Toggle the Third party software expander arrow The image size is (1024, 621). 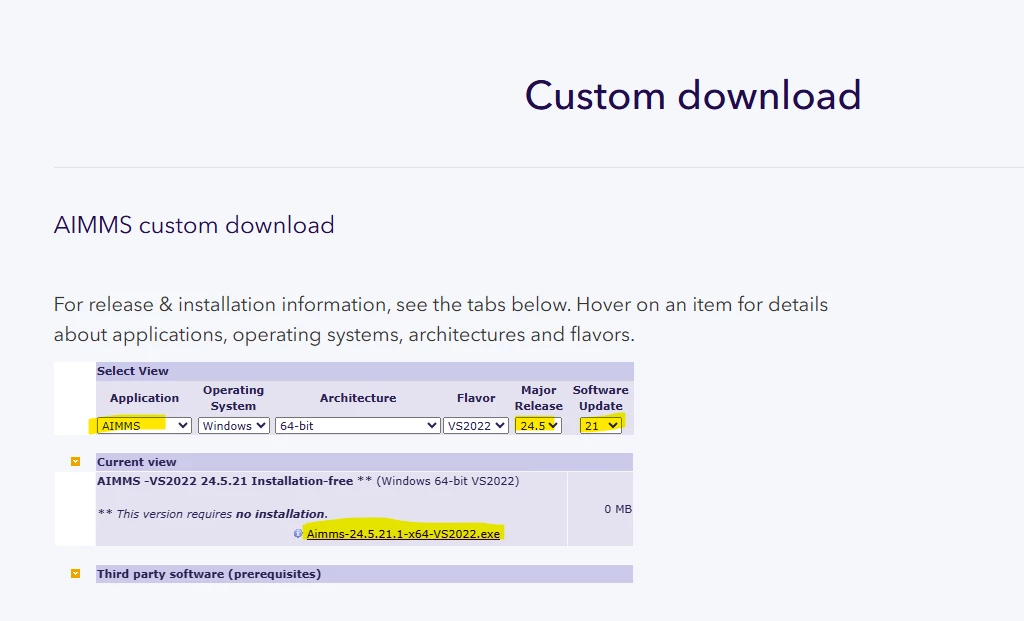click(76, 574)
